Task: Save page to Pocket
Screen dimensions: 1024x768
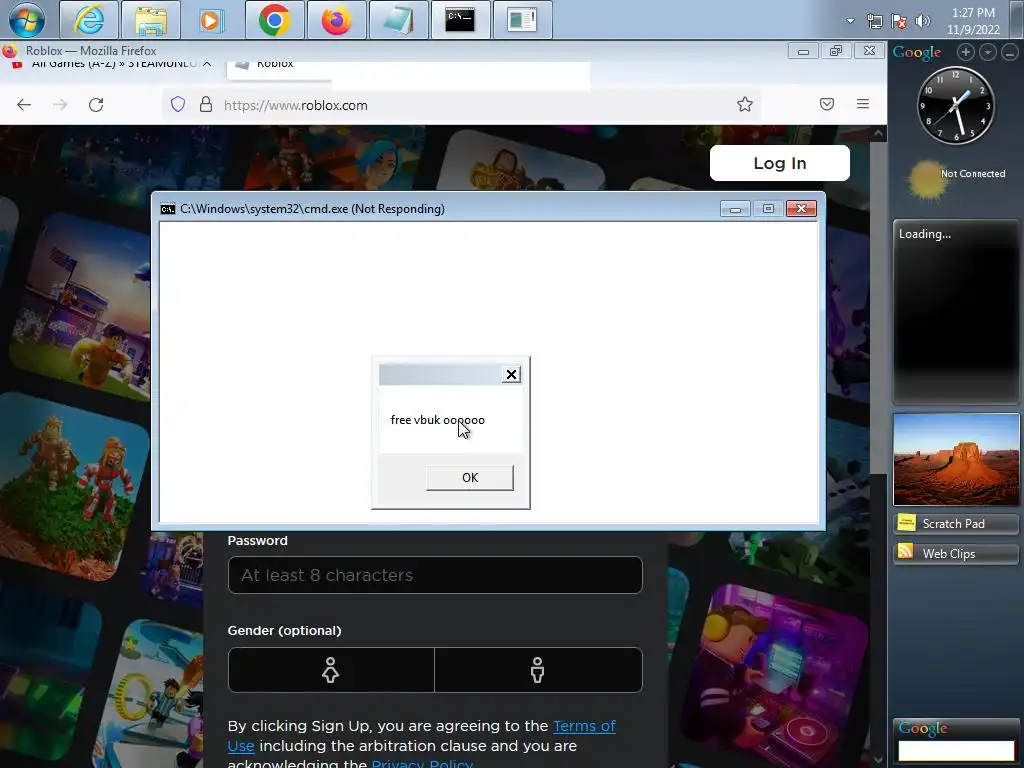Action: (x=827, y=104)
